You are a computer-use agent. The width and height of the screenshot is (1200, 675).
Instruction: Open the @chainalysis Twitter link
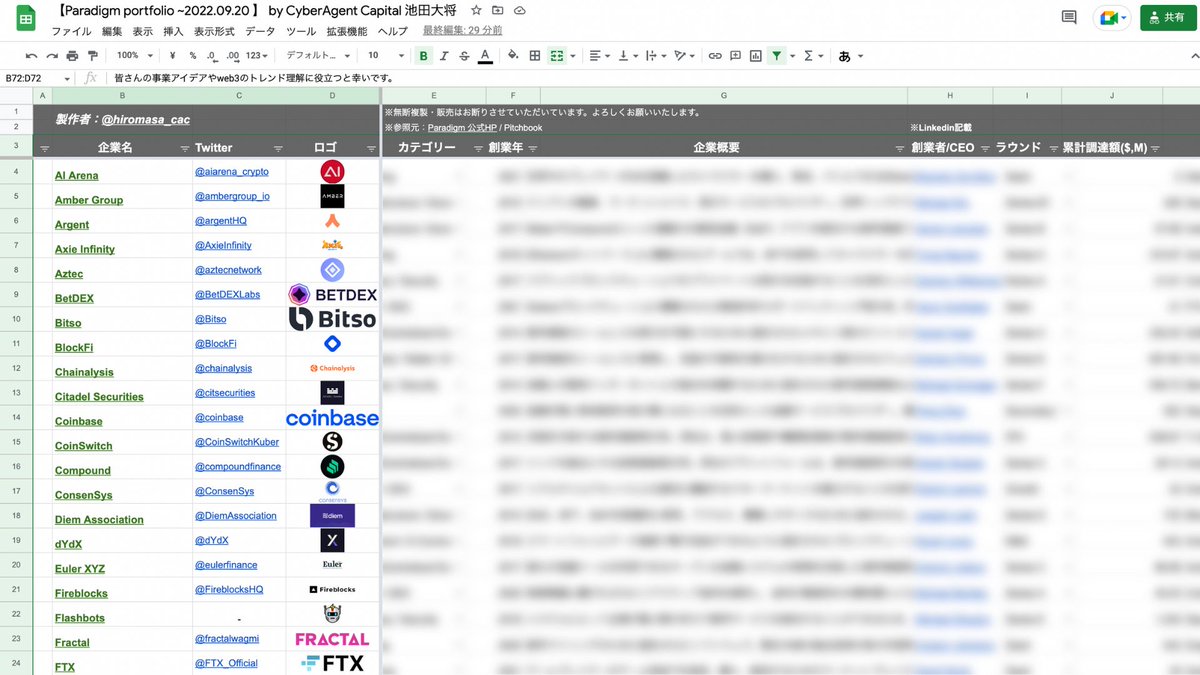223,369
